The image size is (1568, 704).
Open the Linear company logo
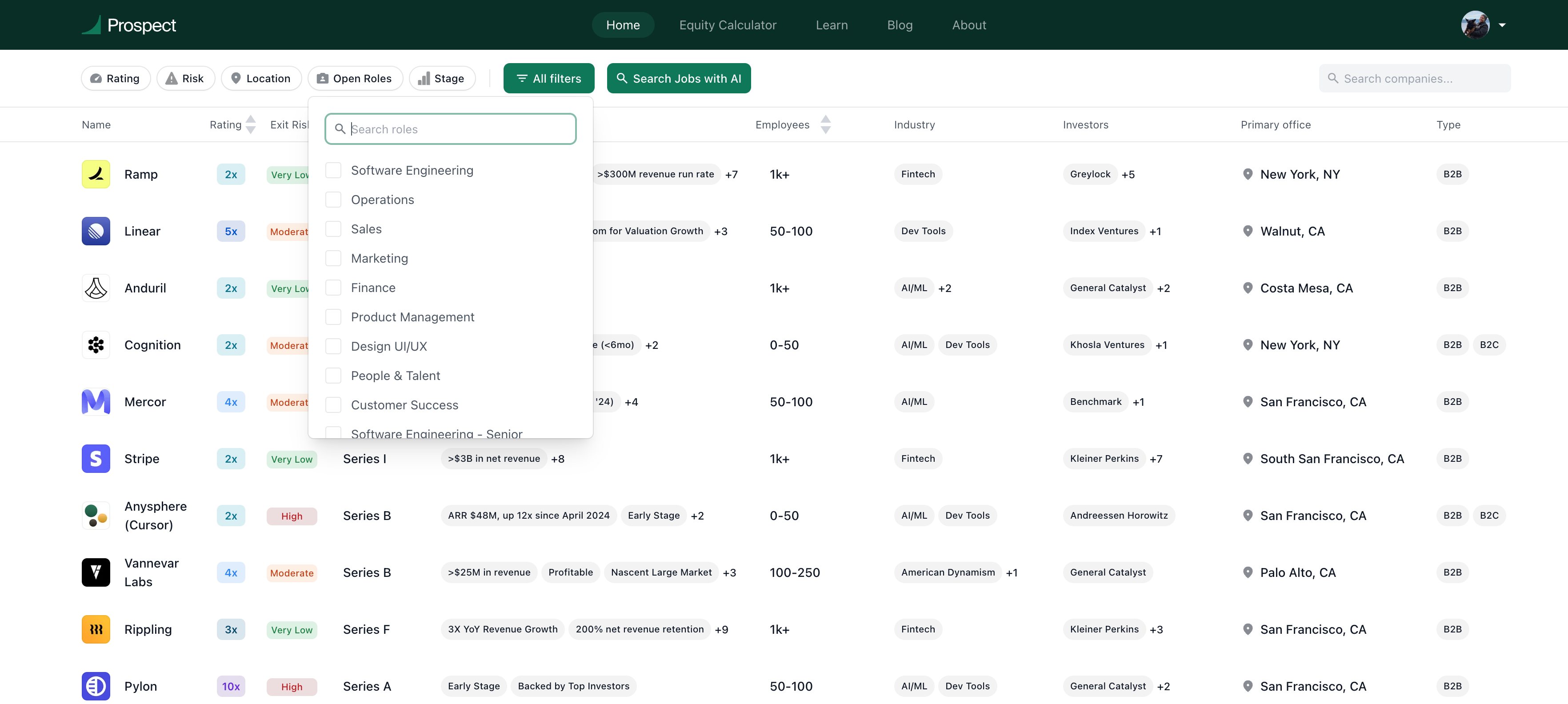click(96, 231)
